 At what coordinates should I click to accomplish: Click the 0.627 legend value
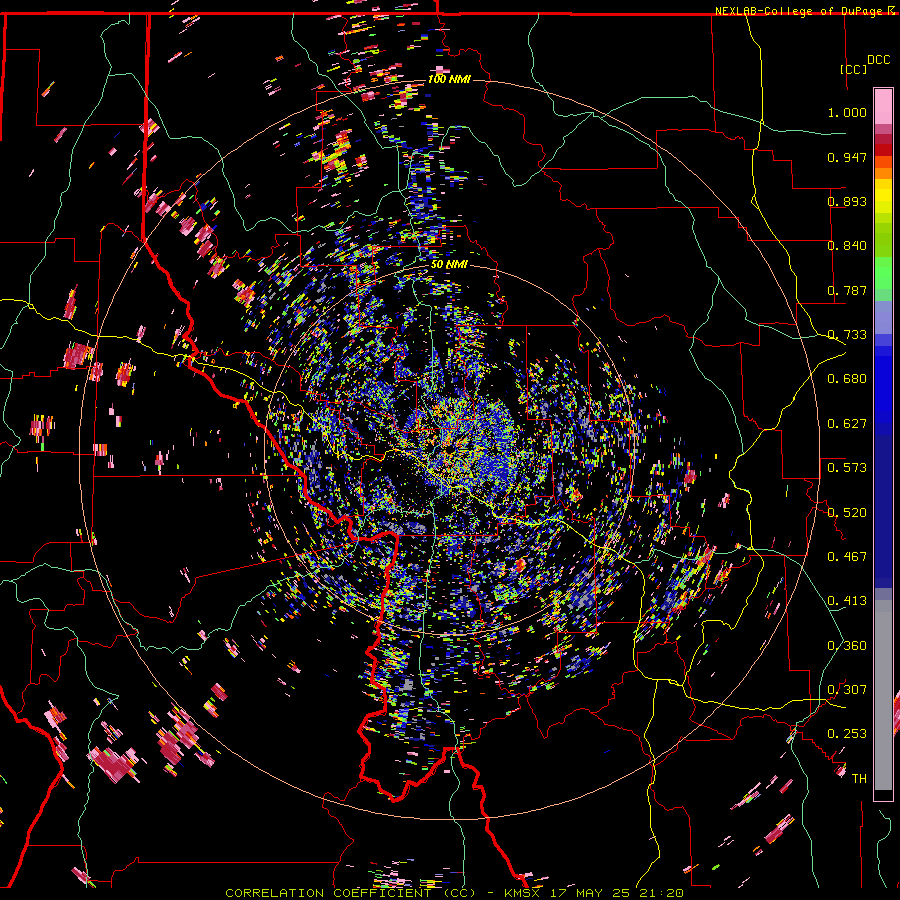[847, 424]
